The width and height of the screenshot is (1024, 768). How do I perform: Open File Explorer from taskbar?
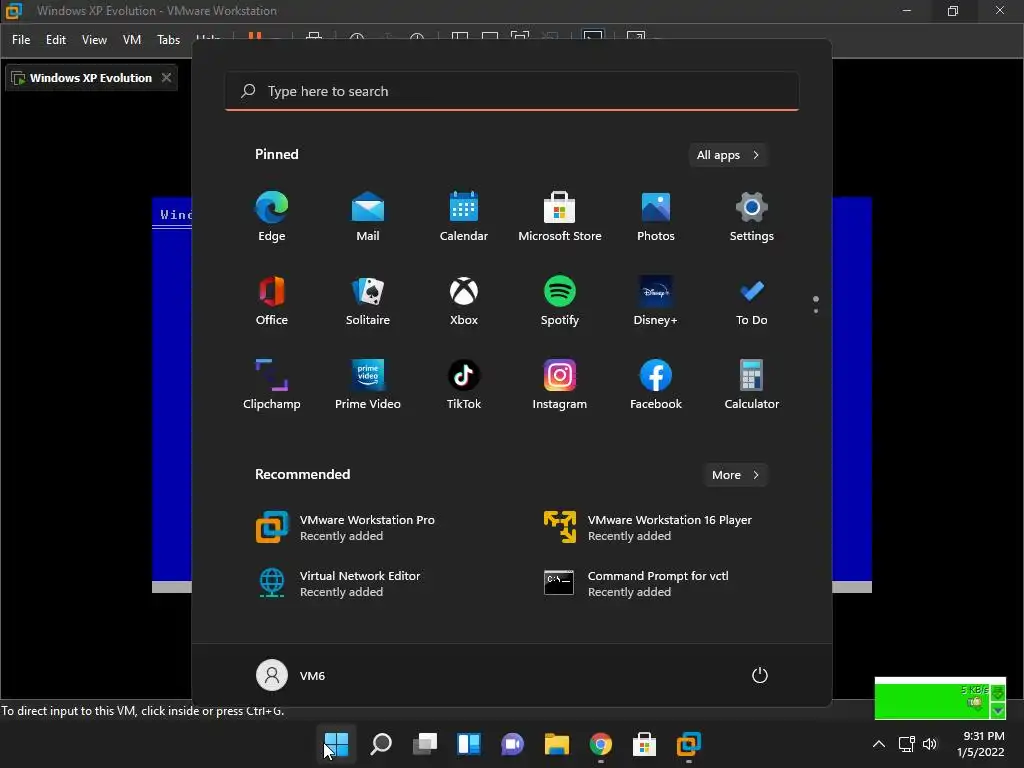click(556, 744)
